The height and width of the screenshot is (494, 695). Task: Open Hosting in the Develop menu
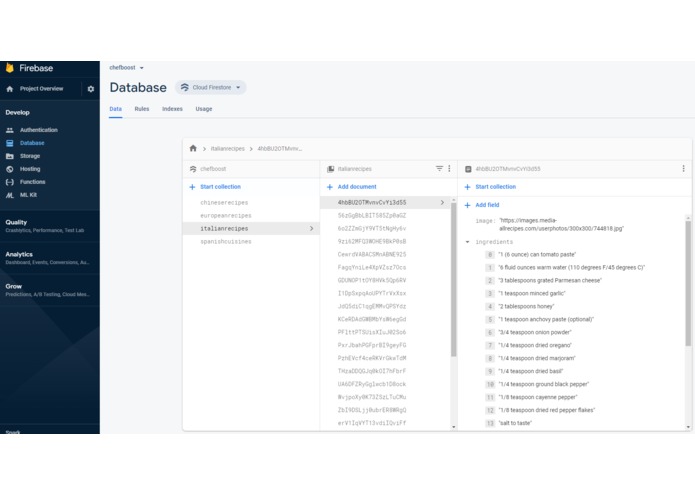[30, 169]
